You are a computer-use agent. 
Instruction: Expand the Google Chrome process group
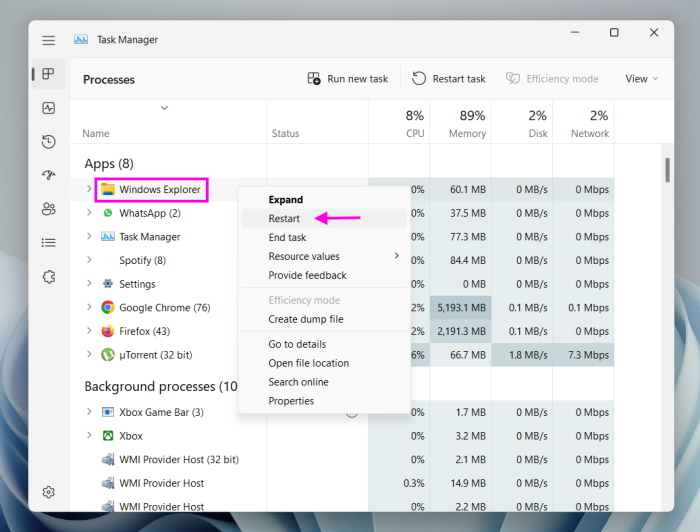pyautogui.click(x=89, y=308)
